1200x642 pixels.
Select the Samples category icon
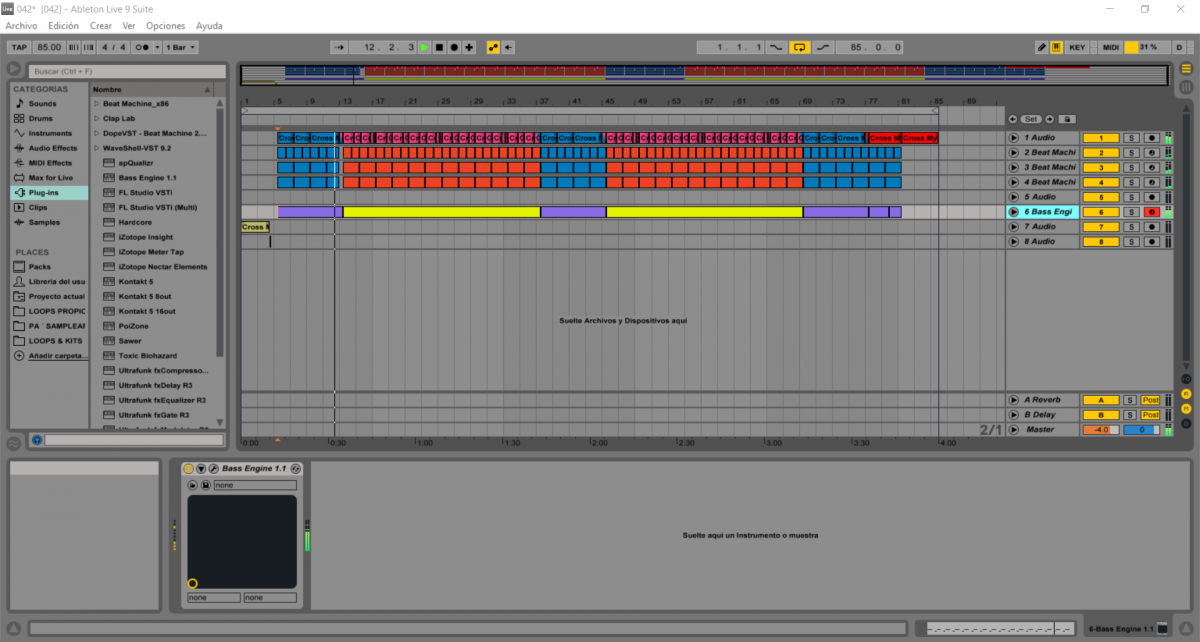click(19, 222)
